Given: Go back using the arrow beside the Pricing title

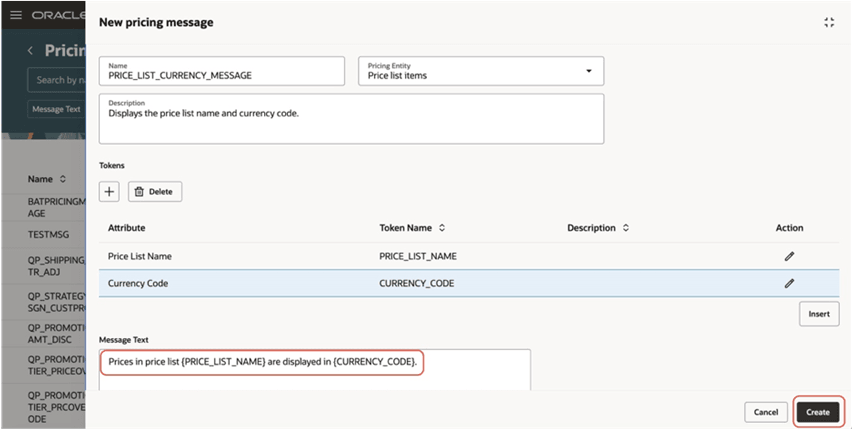Looking at the screenshot, I should click(30, 51).
